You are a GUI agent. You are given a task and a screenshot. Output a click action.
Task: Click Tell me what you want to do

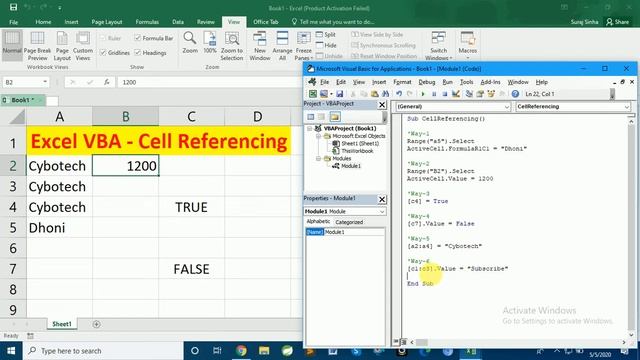point(333,22)
